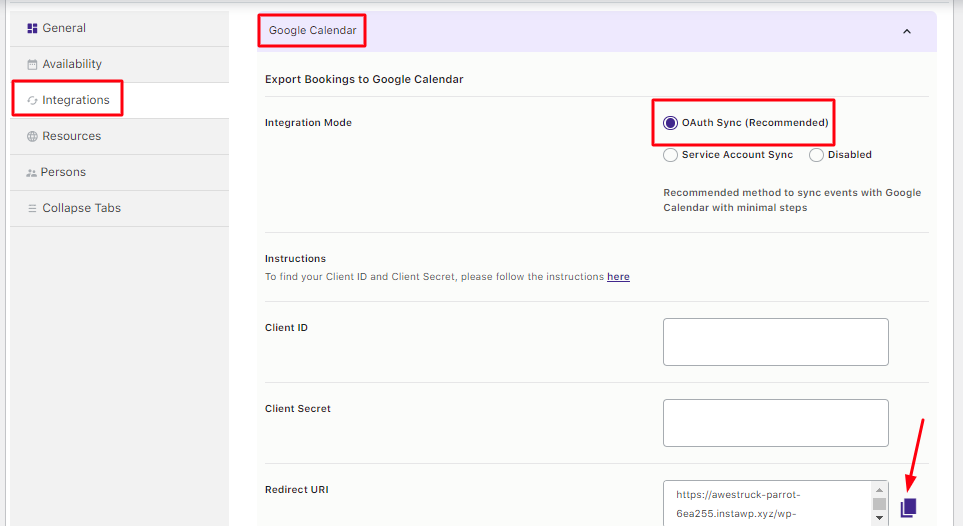Open the Resources tab
Image resolution: width=963 pixels, height=526 pixels.
click(x=119, y=136)
